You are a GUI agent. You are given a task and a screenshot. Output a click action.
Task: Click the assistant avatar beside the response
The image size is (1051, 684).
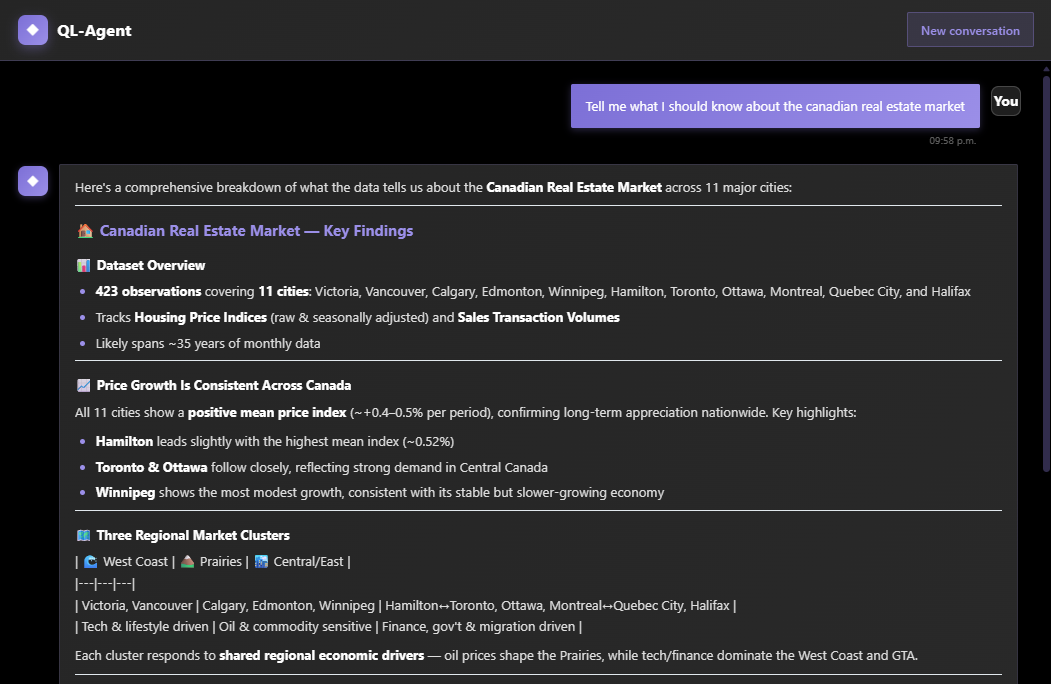pyautogui.click(x=33, y=181)
